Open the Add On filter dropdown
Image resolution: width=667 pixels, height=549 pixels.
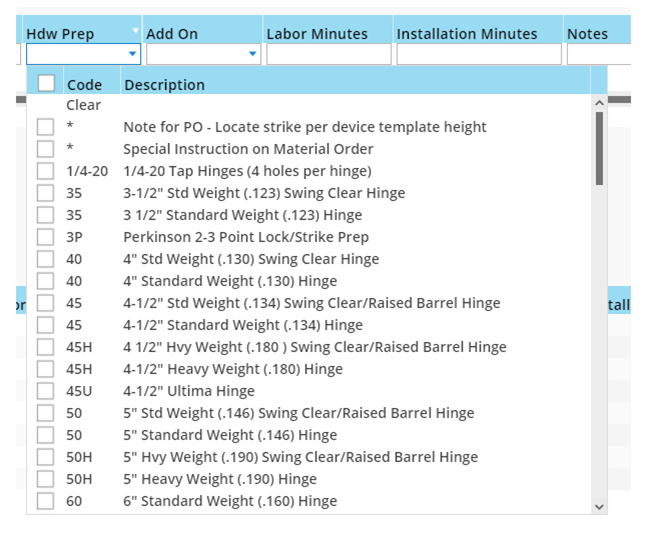252,54
